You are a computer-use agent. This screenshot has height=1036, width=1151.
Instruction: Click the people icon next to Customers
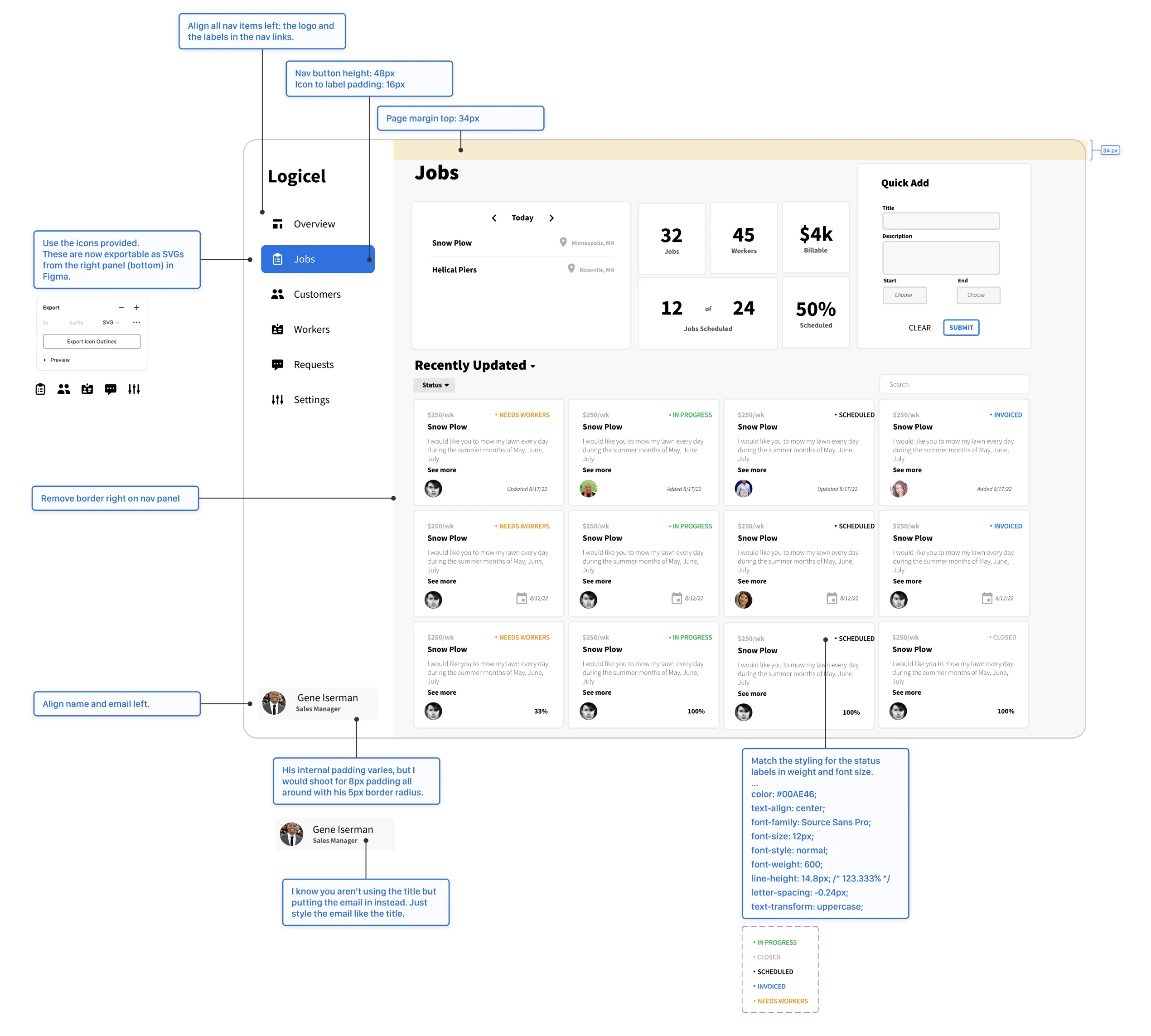277,294
